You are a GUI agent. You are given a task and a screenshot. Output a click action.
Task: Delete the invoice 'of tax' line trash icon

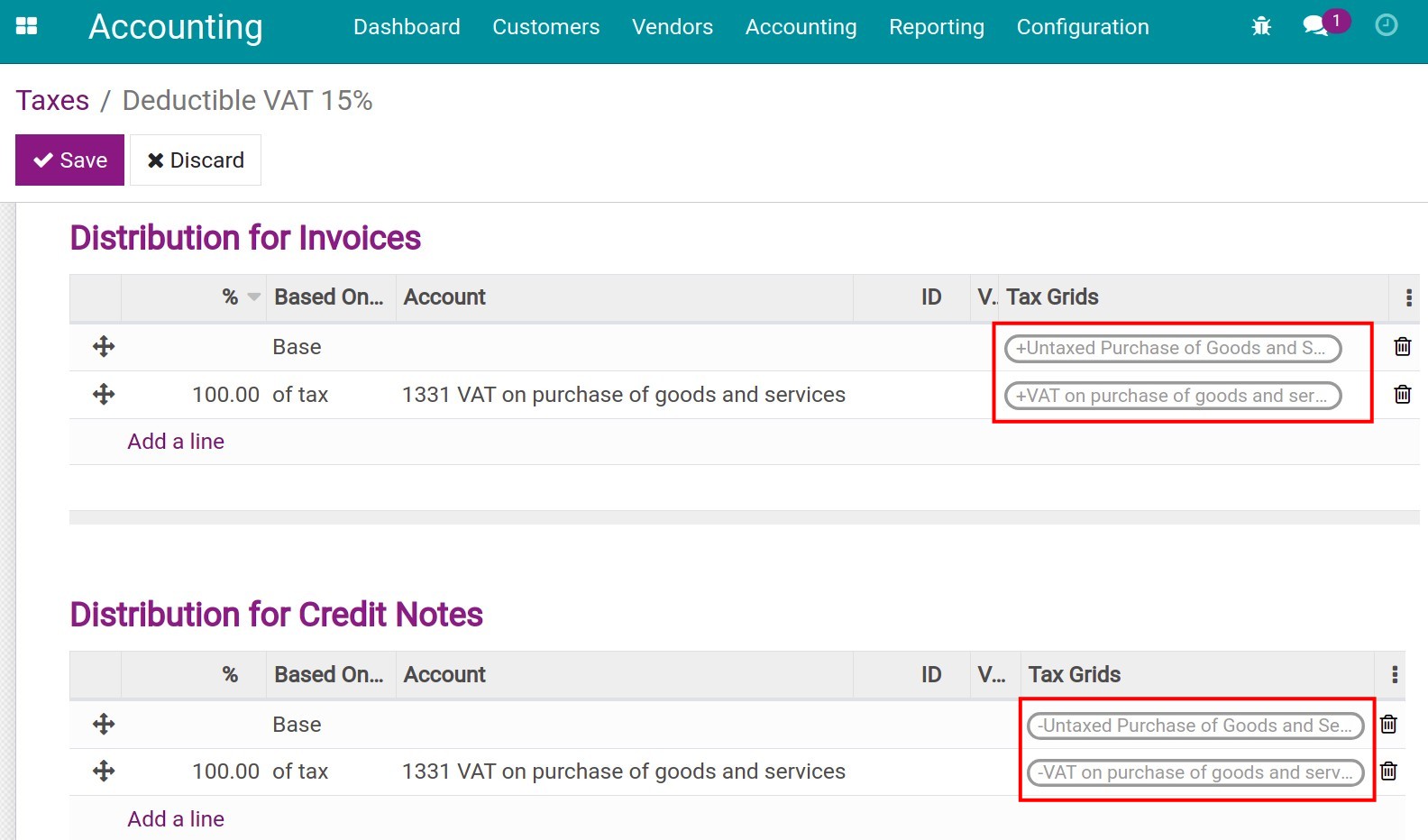coord(1403,394)
